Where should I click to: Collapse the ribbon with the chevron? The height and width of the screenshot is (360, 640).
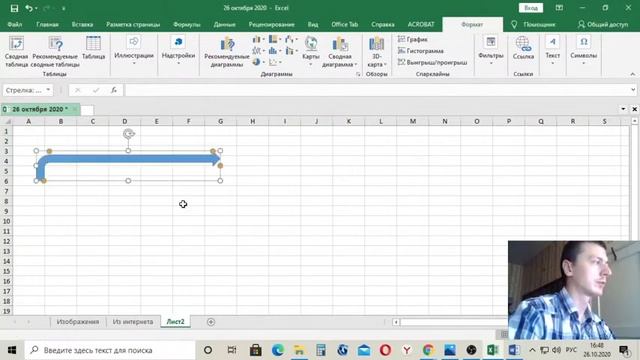[633, 74]
